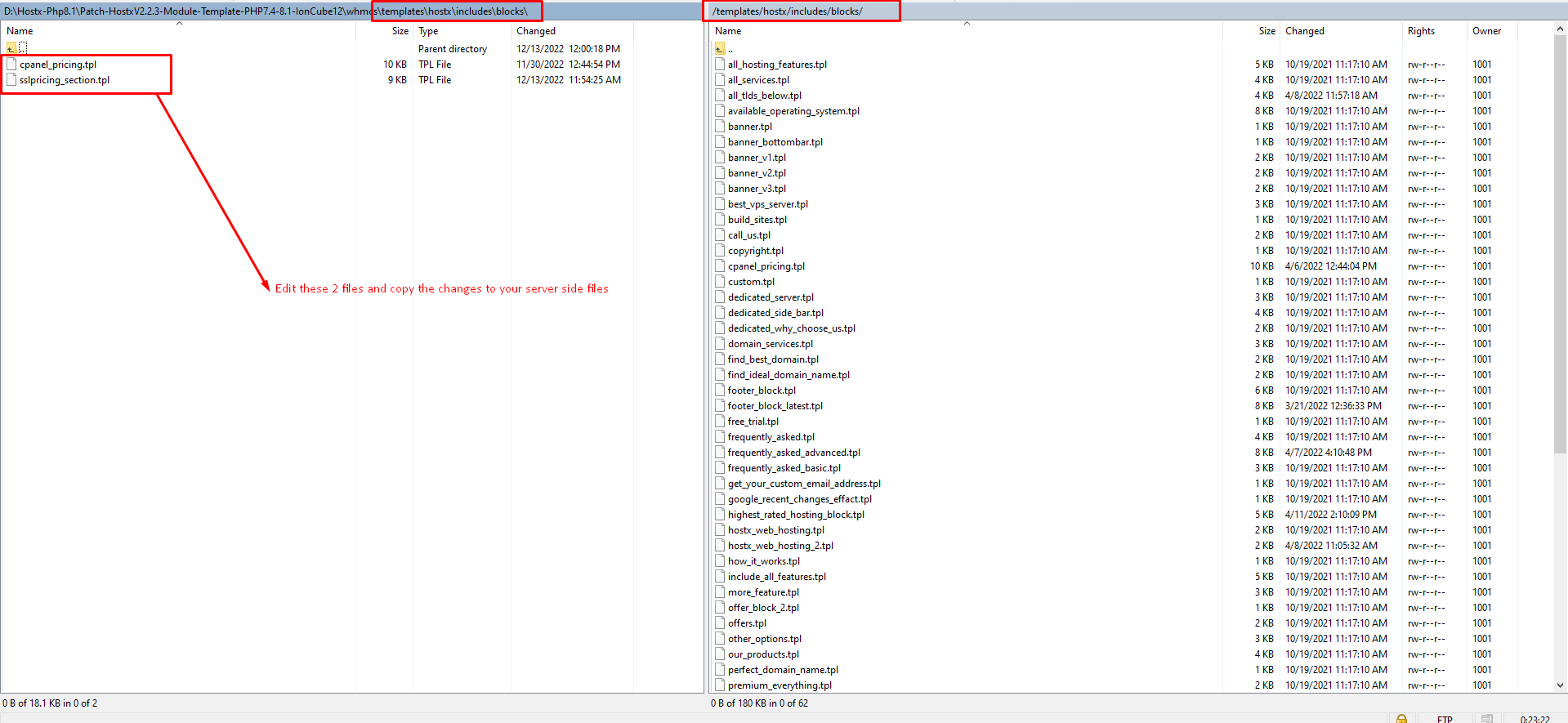
Task: Sort remote files by Changed column
Action: click(1304, 31)
